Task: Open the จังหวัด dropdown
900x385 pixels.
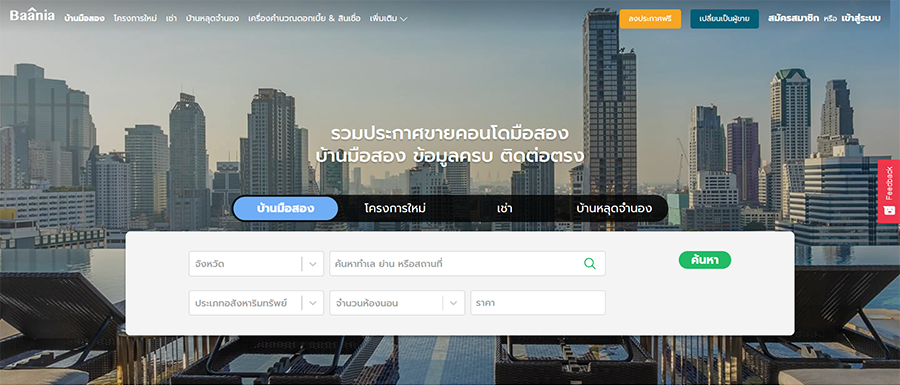Action: tap(256, 264)
